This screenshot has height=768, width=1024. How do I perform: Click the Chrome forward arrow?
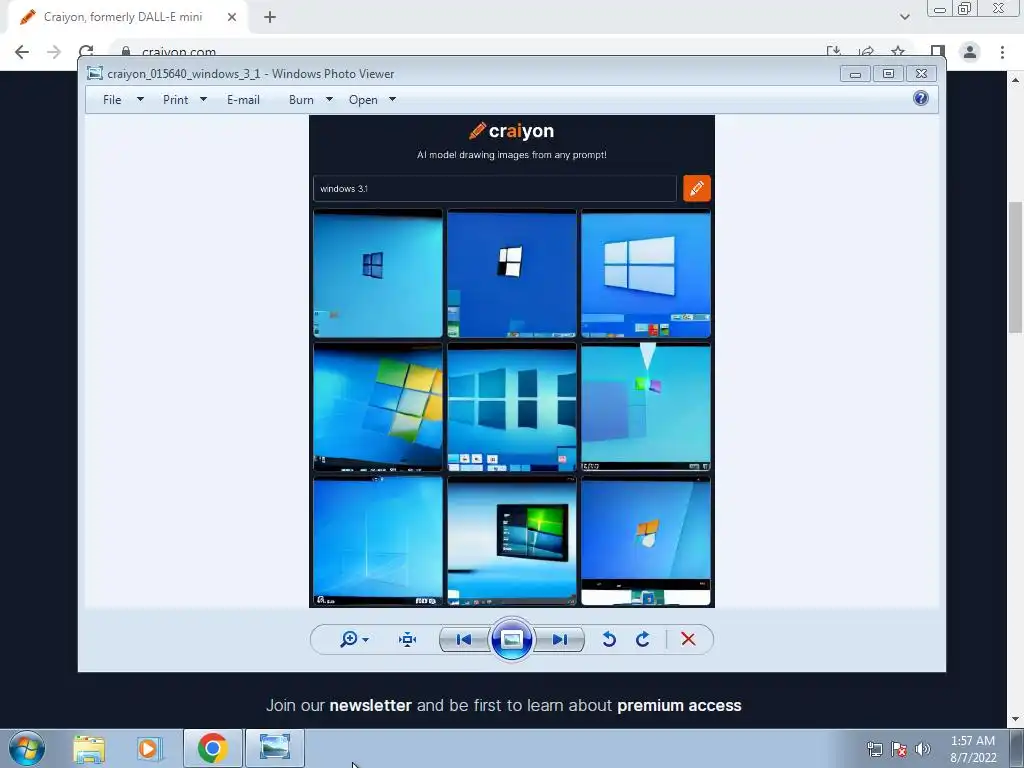(x=54, y=52)
